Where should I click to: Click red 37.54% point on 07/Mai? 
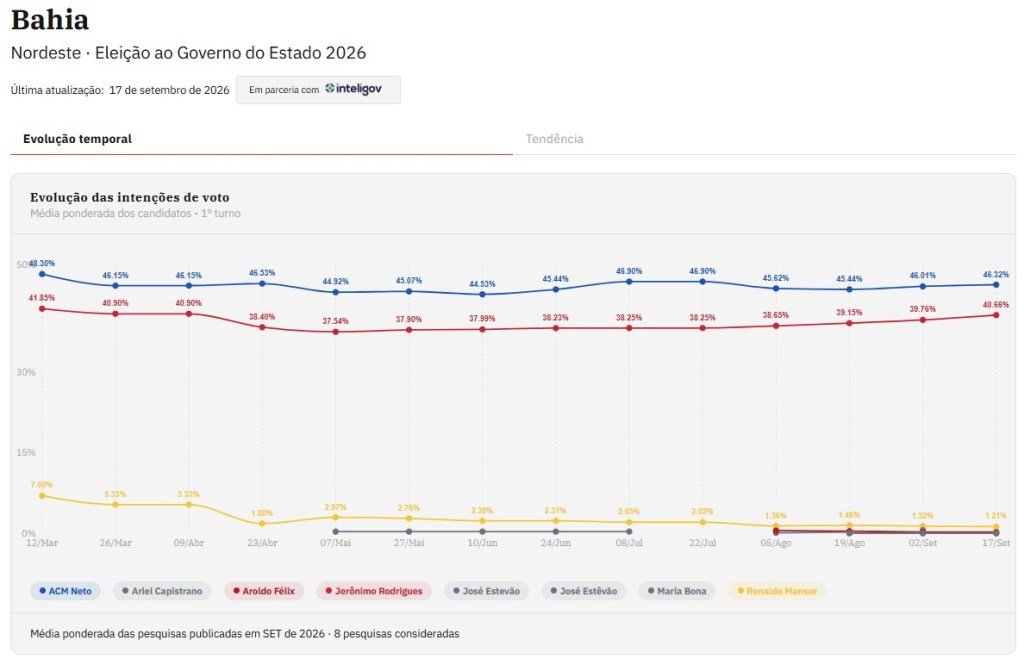point(336,332)
